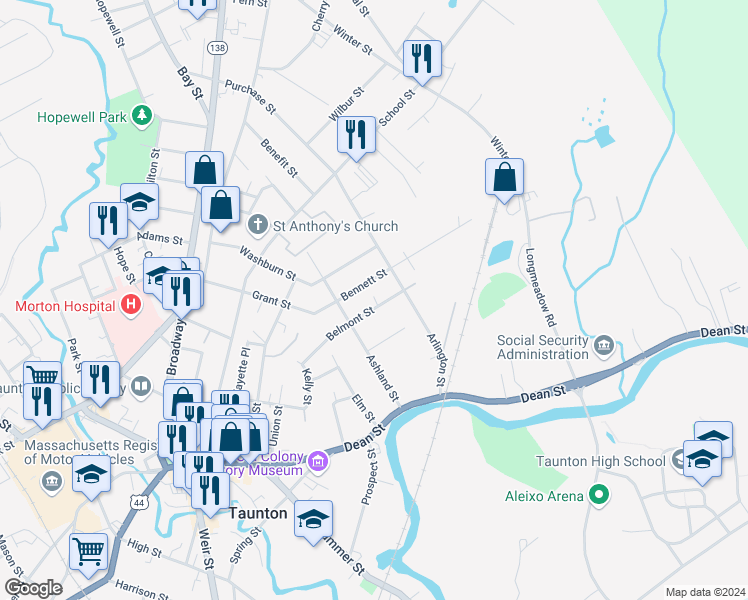Click the Bennett St street label
Viewport: 748px width, 600px height.
364,285
